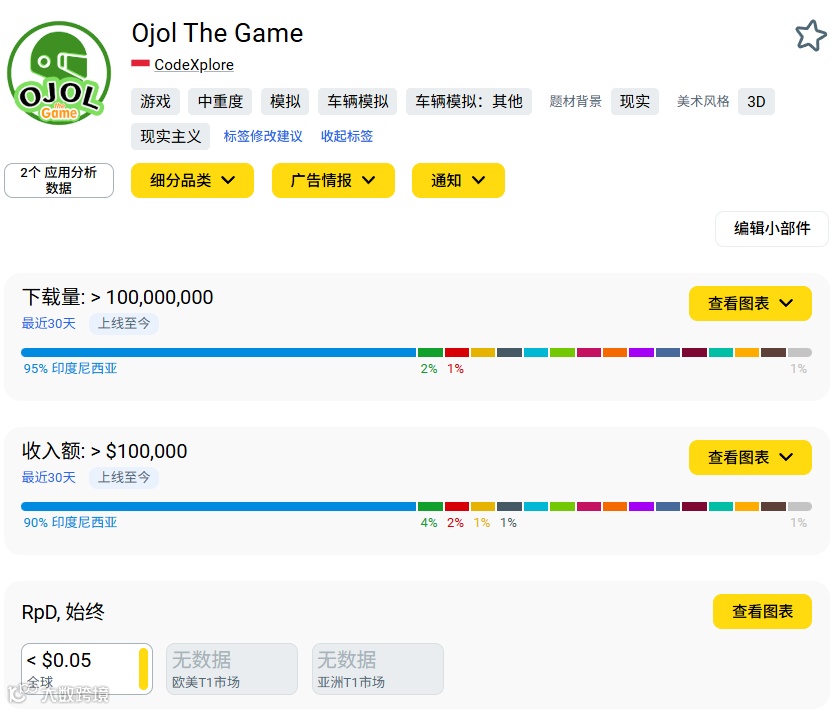Select 上线至今 under downloads

click(124, 324)
